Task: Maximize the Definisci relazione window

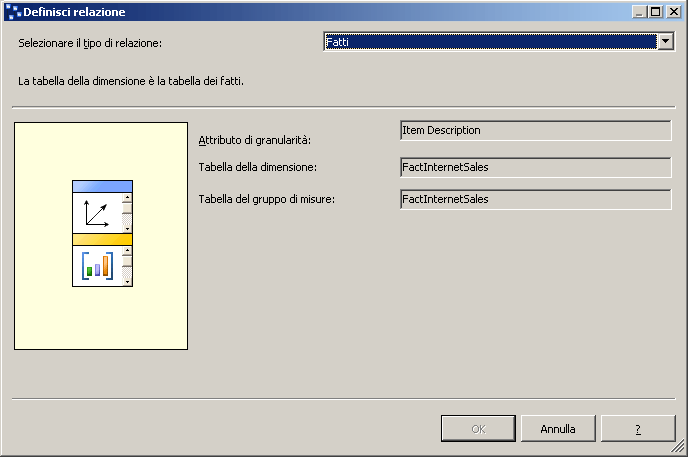Action: coord(656,11)
